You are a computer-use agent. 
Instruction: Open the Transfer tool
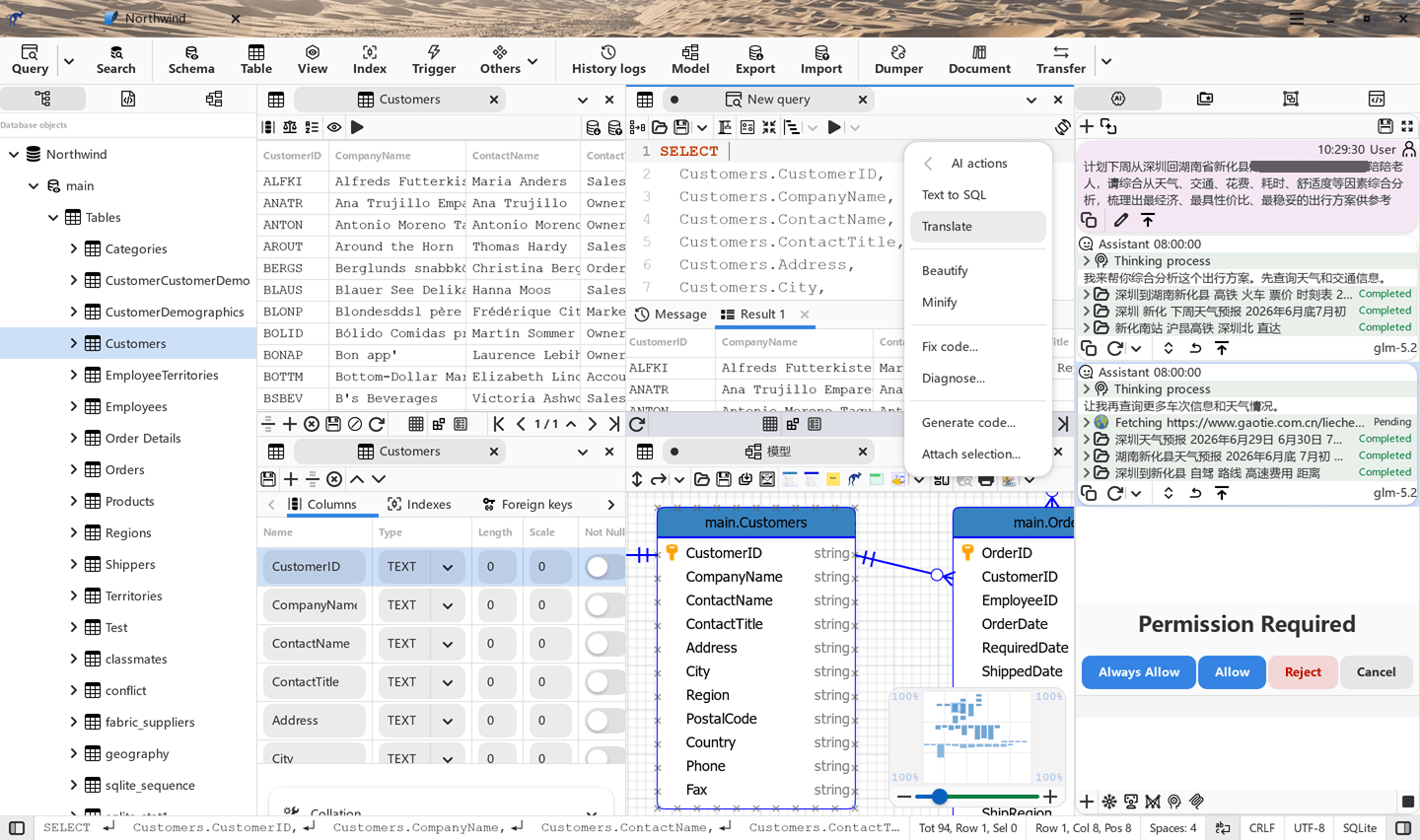(x=1061, y=59)
